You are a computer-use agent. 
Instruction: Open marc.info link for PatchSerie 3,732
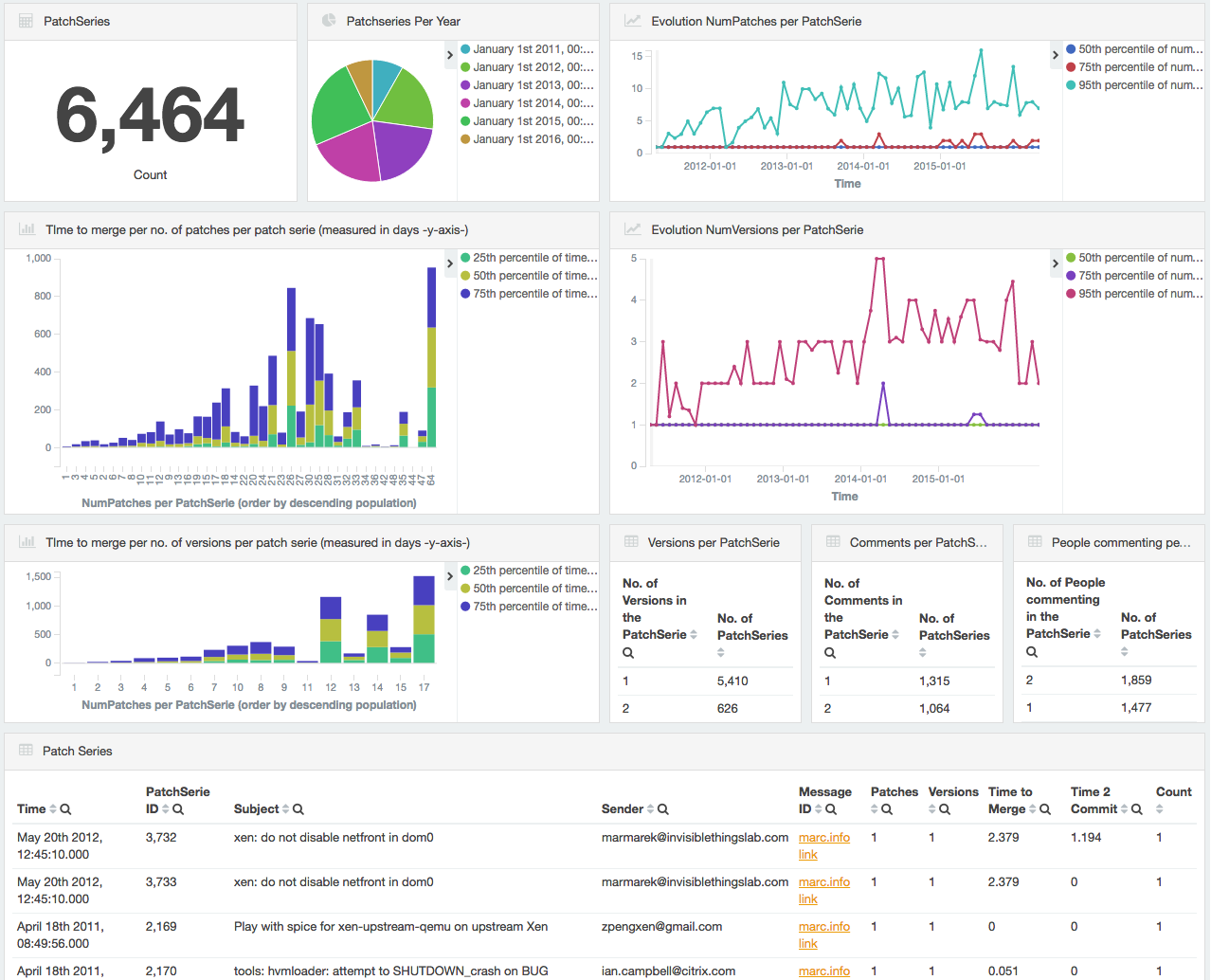coord(823,838)
